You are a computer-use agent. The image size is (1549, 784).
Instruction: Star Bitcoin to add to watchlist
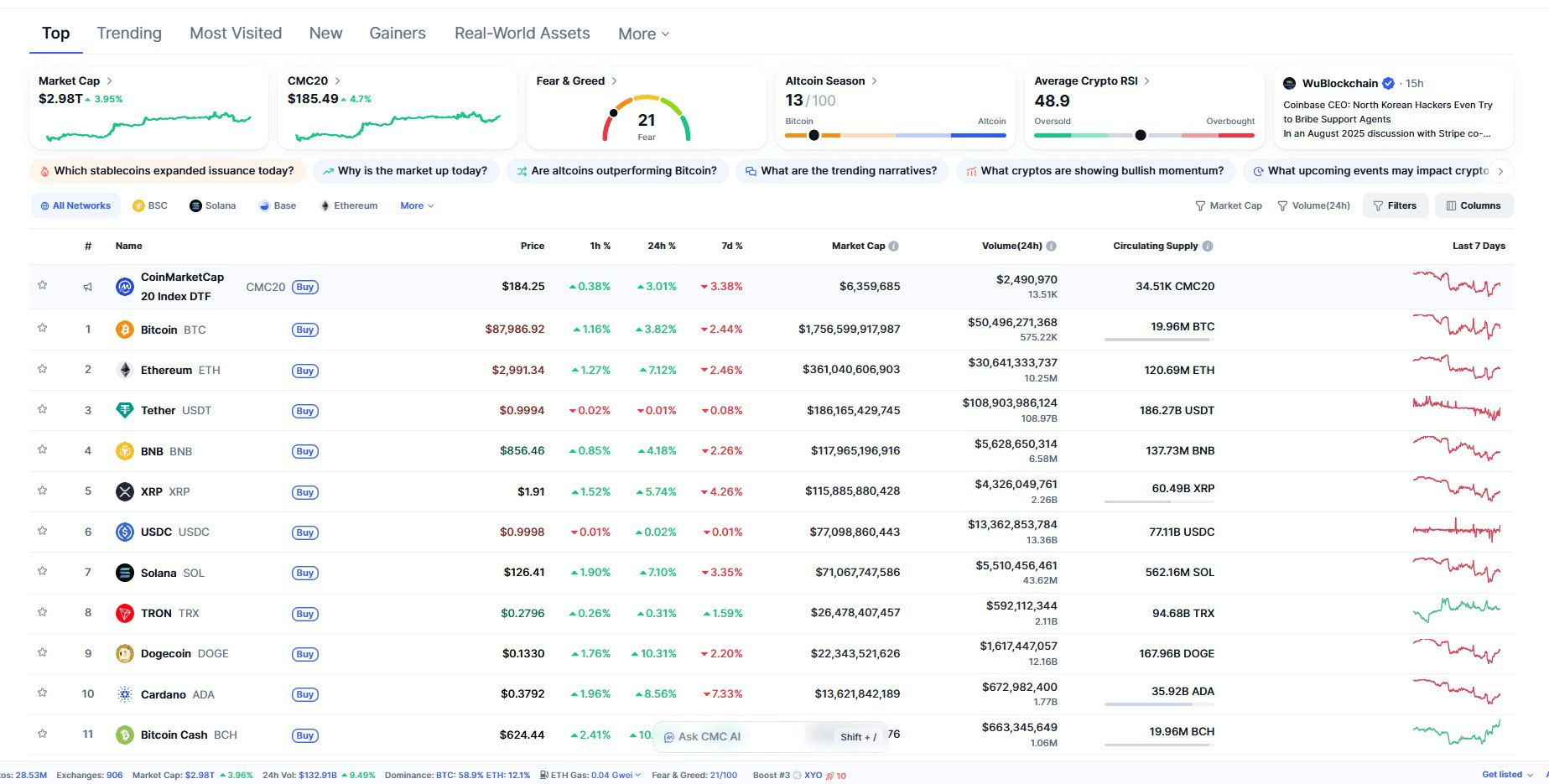click(x=42, y=329)
